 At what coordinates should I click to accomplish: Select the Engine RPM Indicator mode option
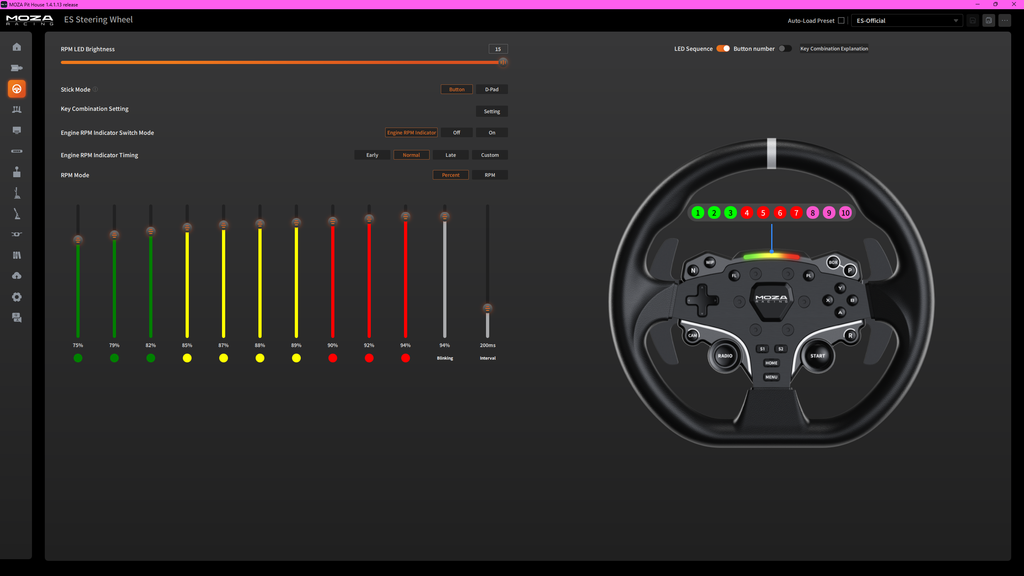(411, 133)
